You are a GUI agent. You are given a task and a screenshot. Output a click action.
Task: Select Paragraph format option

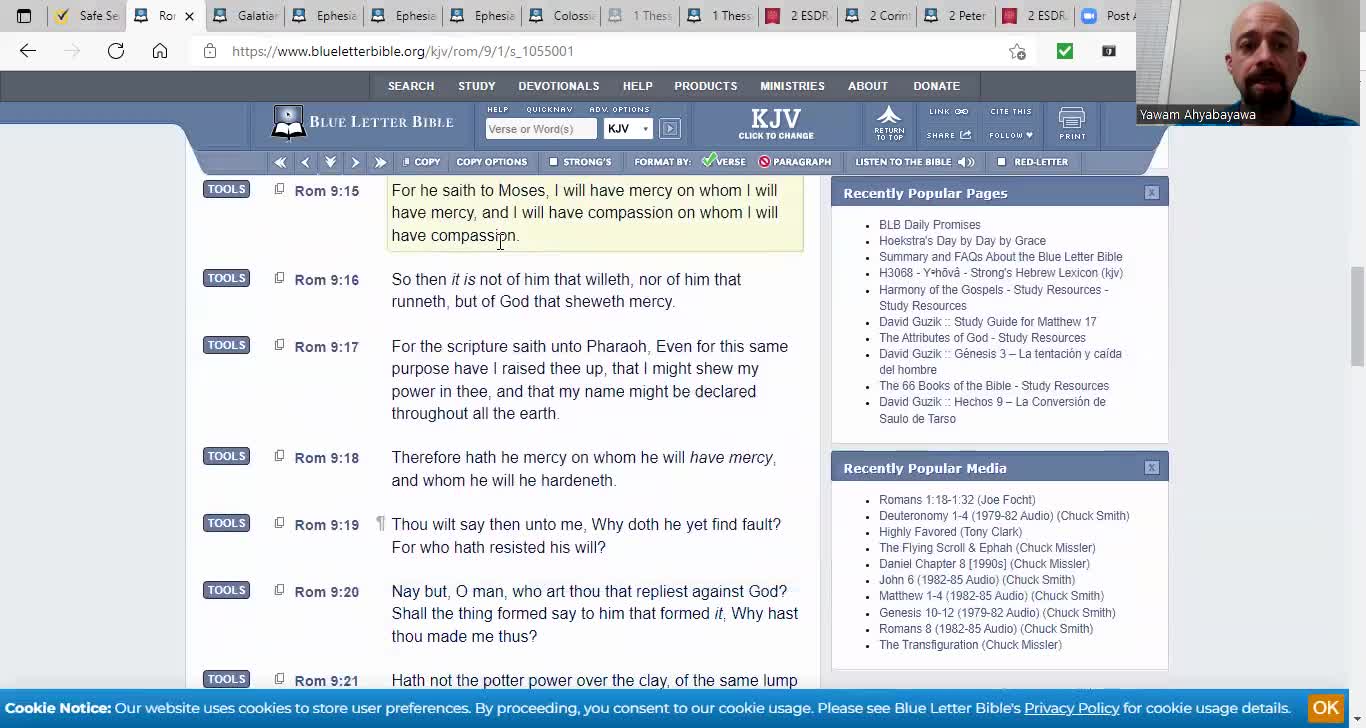pos(795,162)
